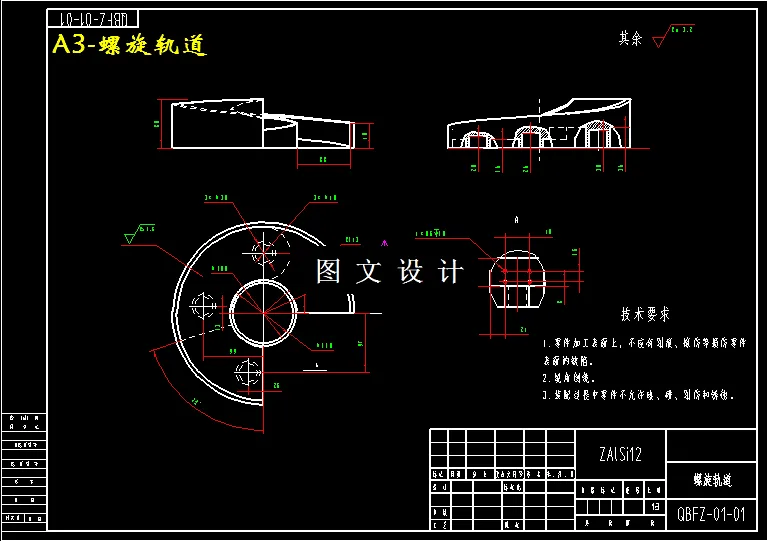Click the yellow title 'A3-螺旋轨道'

tap(129, 45)
